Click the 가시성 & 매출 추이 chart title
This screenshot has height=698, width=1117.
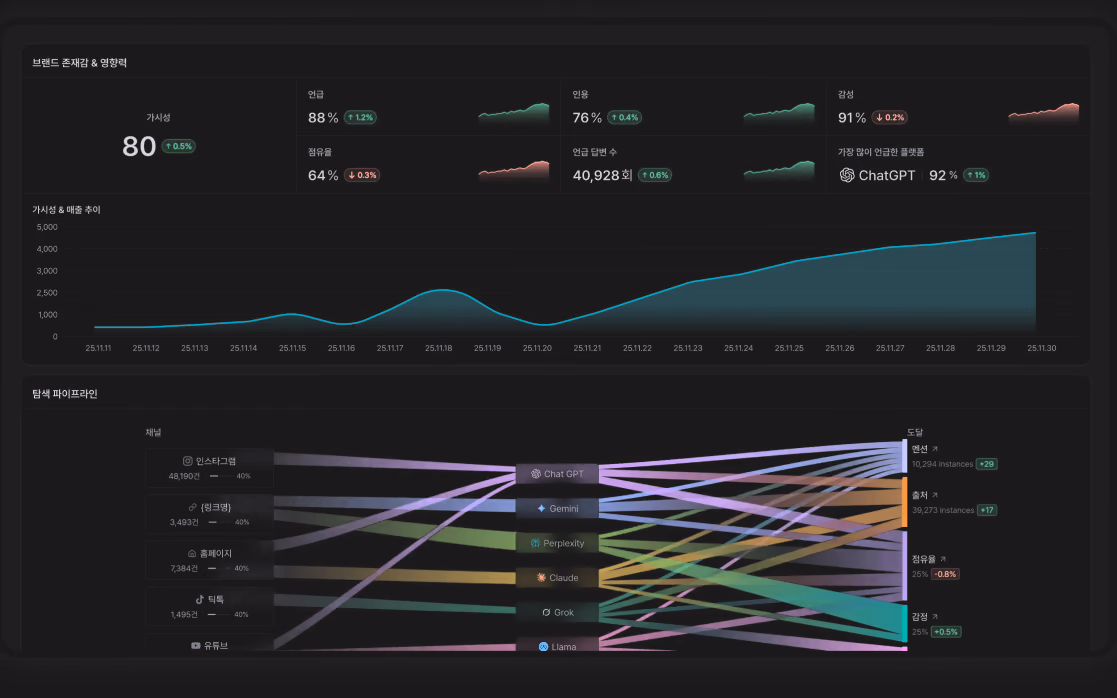66,210
